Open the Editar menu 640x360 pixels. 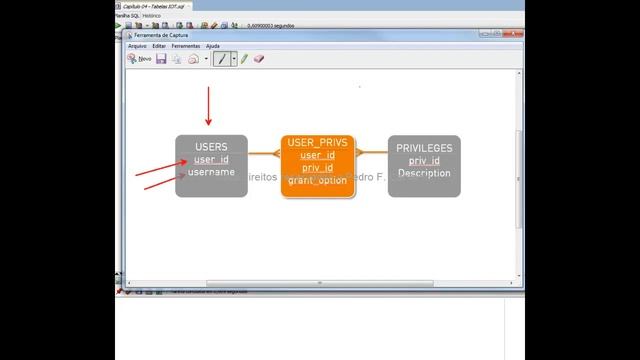[159, 46]
